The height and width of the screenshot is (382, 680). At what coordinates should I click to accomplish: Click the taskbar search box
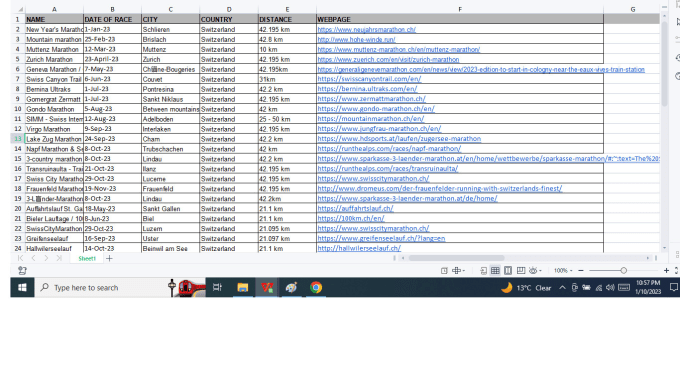121,287
